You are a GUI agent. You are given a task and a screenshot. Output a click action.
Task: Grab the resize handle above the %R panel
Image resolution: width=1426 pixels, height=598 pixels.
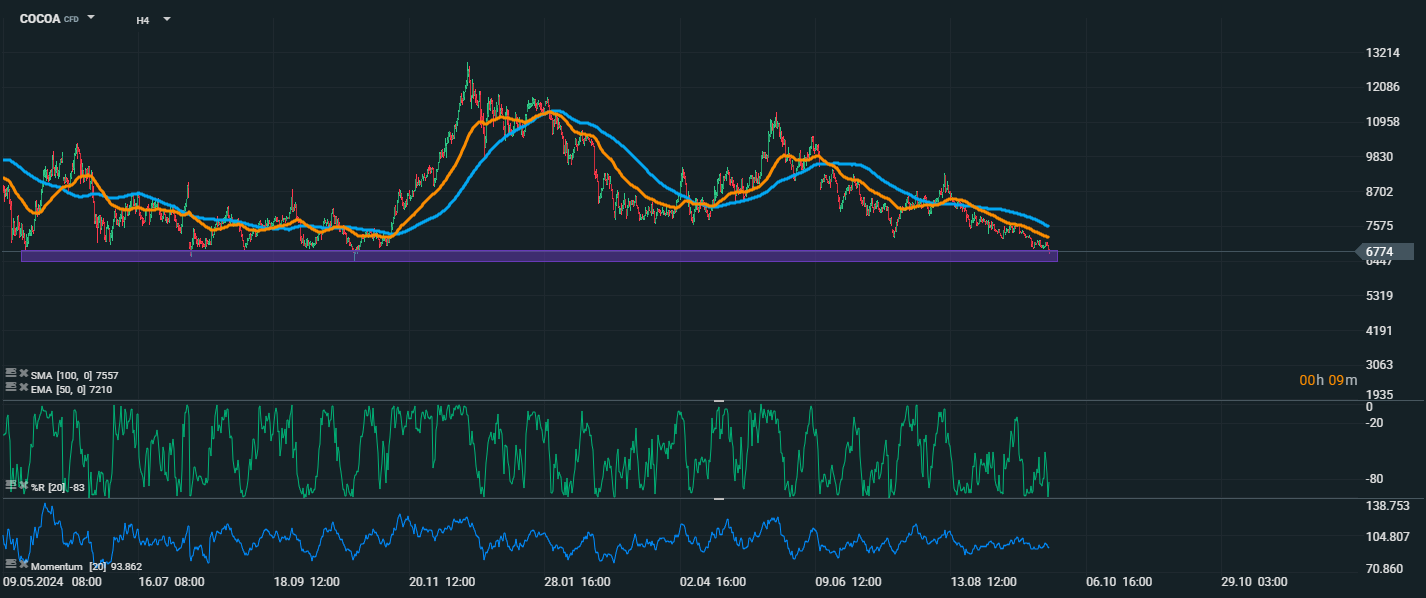point(718,400)
